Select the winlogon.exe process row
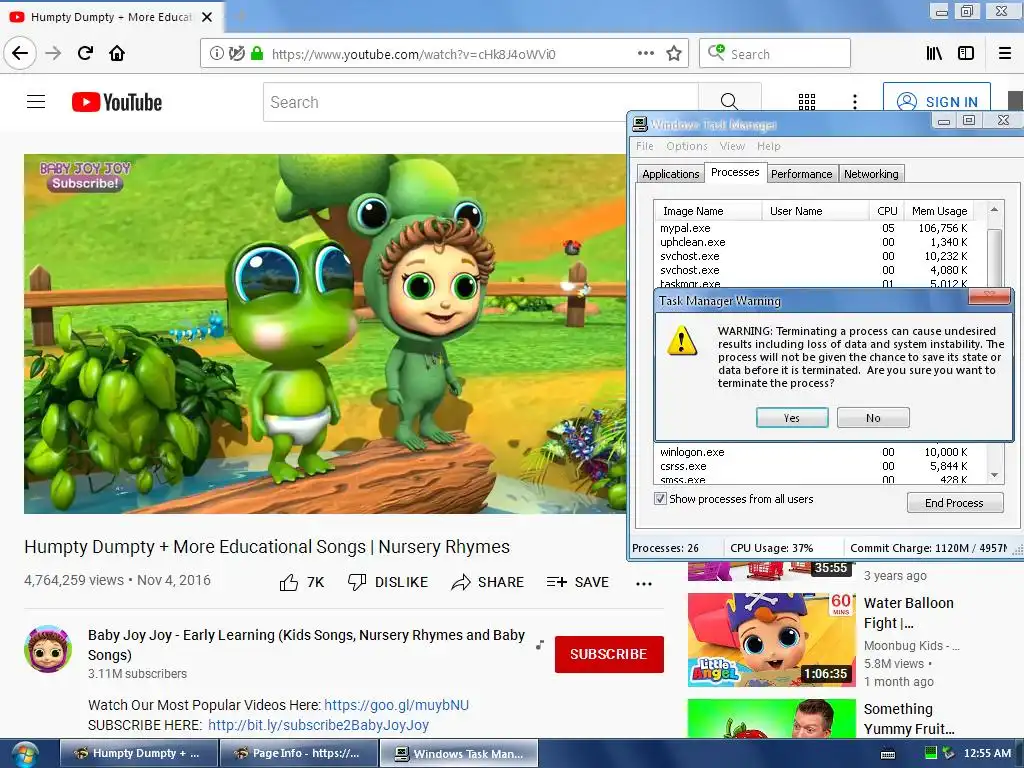The height and width of the screenshot is (768, 1024). pyautogui.click(x=814, y=452)
